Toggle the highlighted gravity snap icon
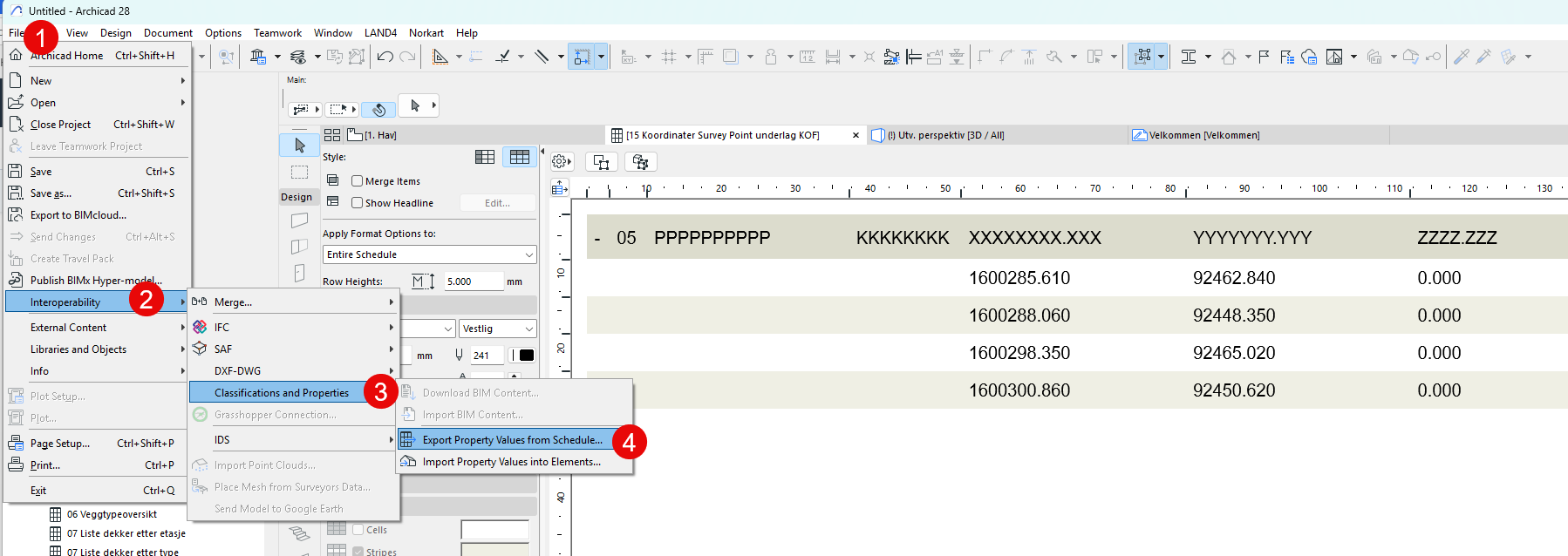1568x556 pixels. (x=582, y=57)
